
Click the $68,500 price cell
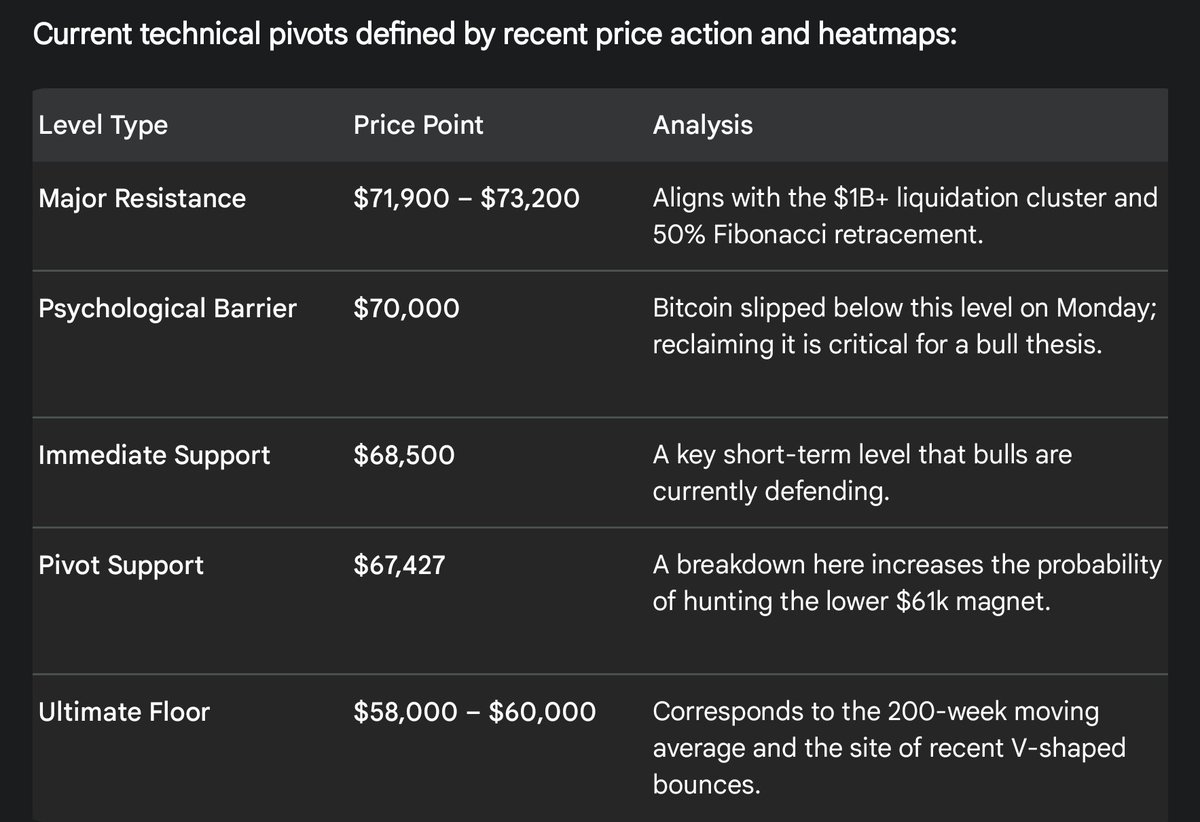[x=404, y=455]
